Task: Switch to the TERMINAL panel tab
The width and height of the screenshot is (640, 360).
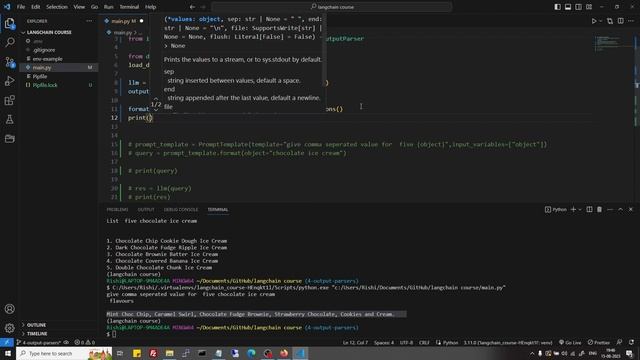Action: (218, 209)
